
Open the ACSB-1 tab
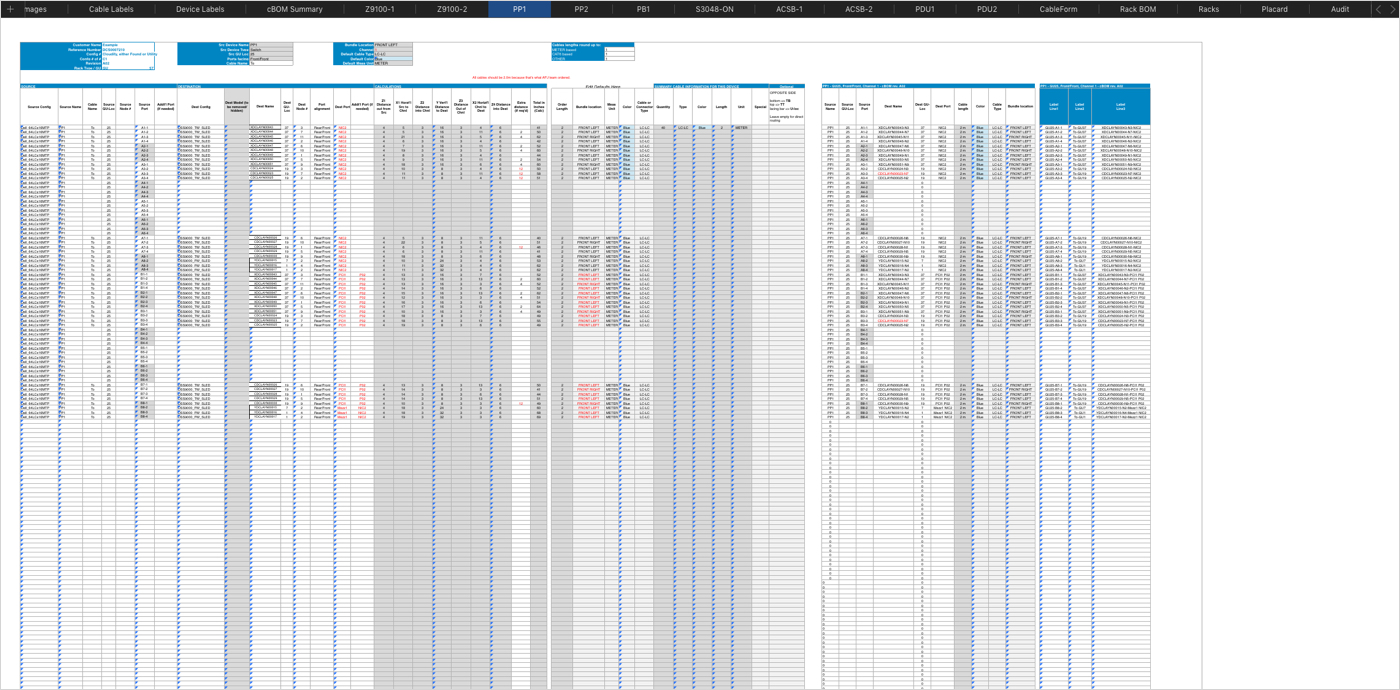pos(790,9)
